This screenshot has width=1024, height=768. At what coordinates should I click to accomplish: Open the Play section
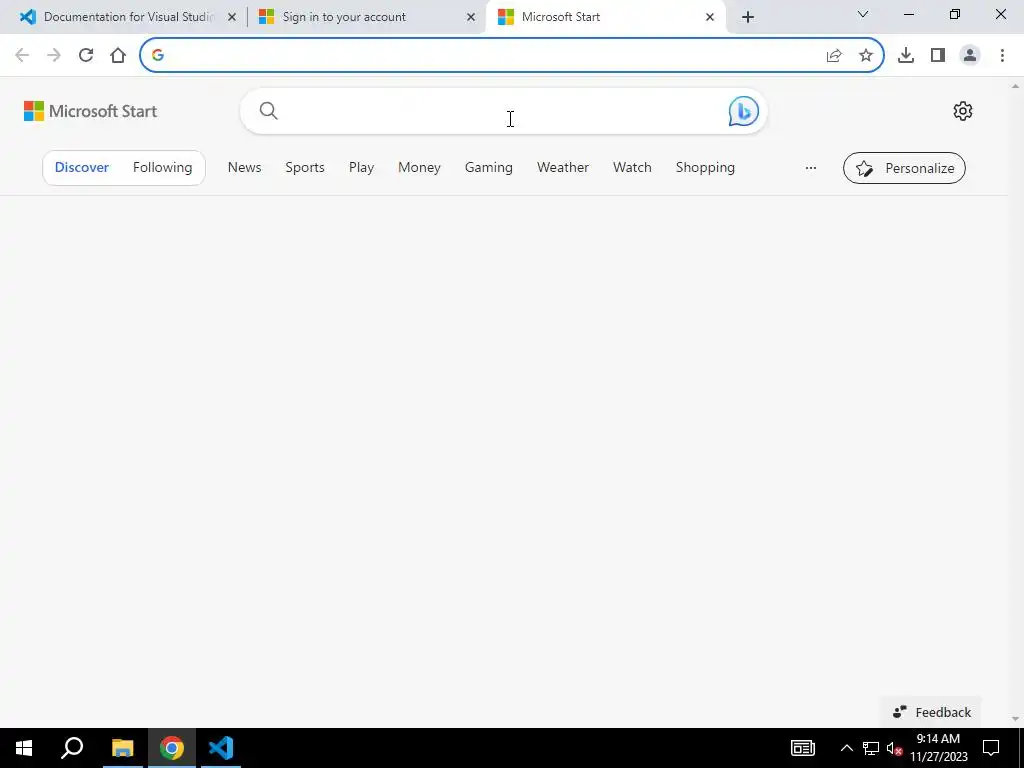click(x=361, y=167)
